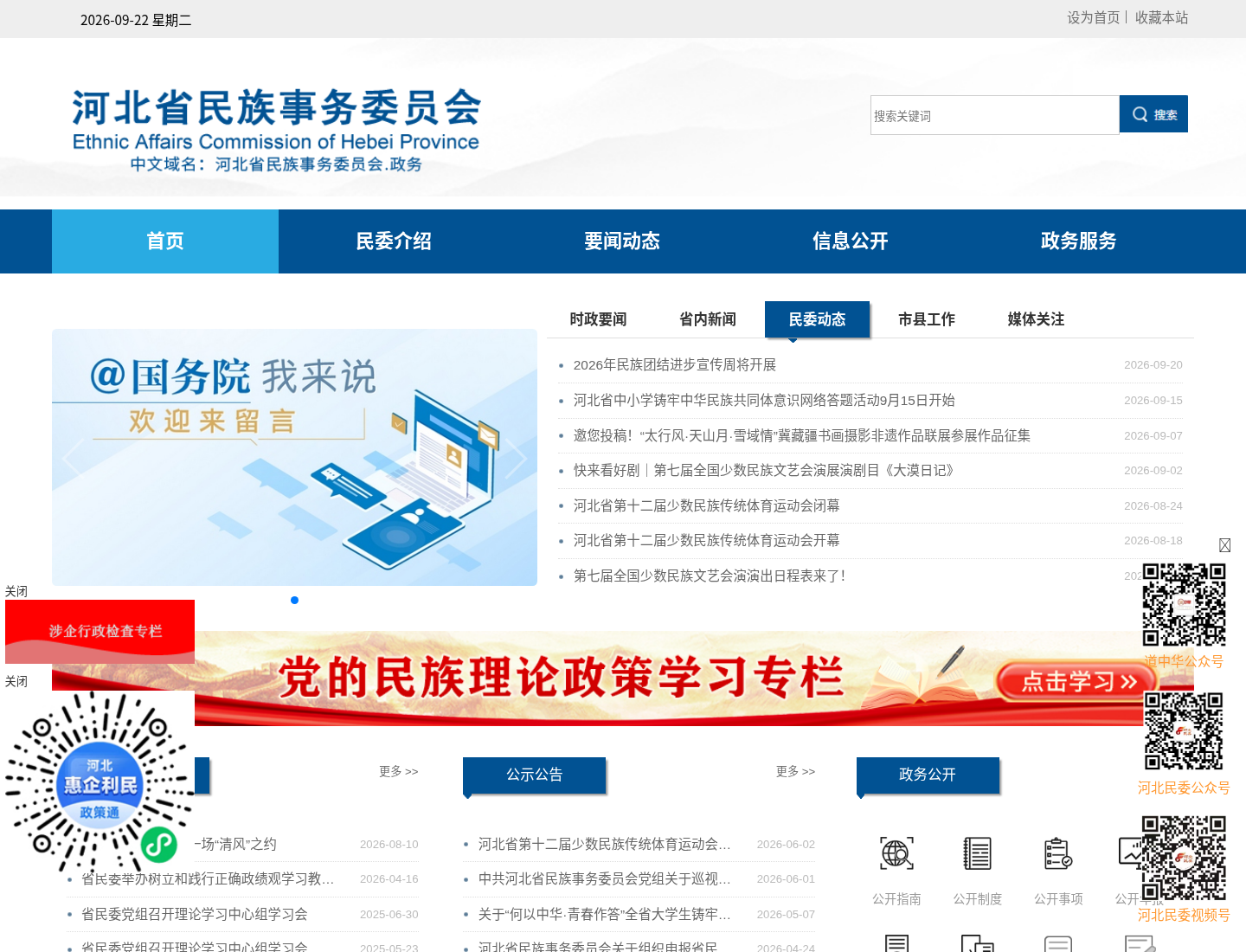
Task: Show the next carousel slide
Action: 516,458
